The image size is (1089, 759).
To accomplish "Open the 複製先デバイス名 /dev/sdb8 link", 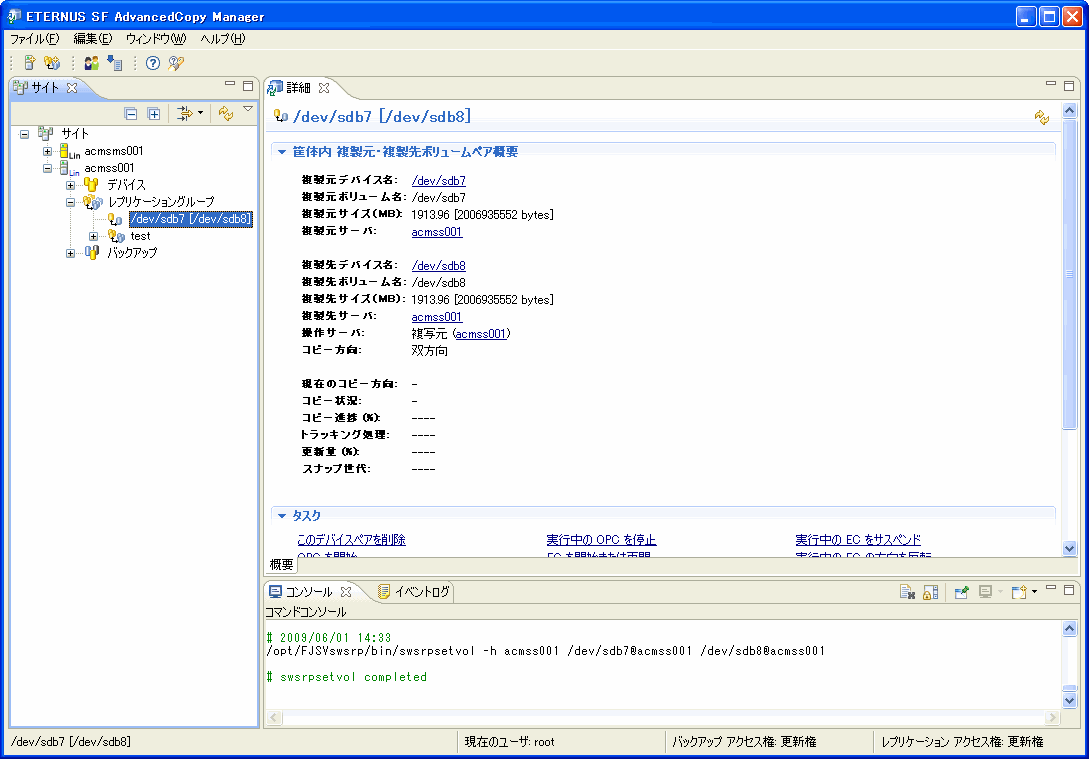I will pos(438,265).
